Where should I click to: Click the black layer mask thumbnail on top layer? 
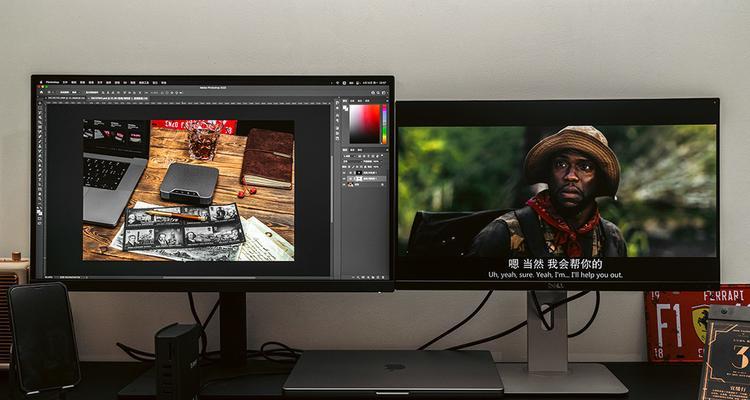pos(359,173)
